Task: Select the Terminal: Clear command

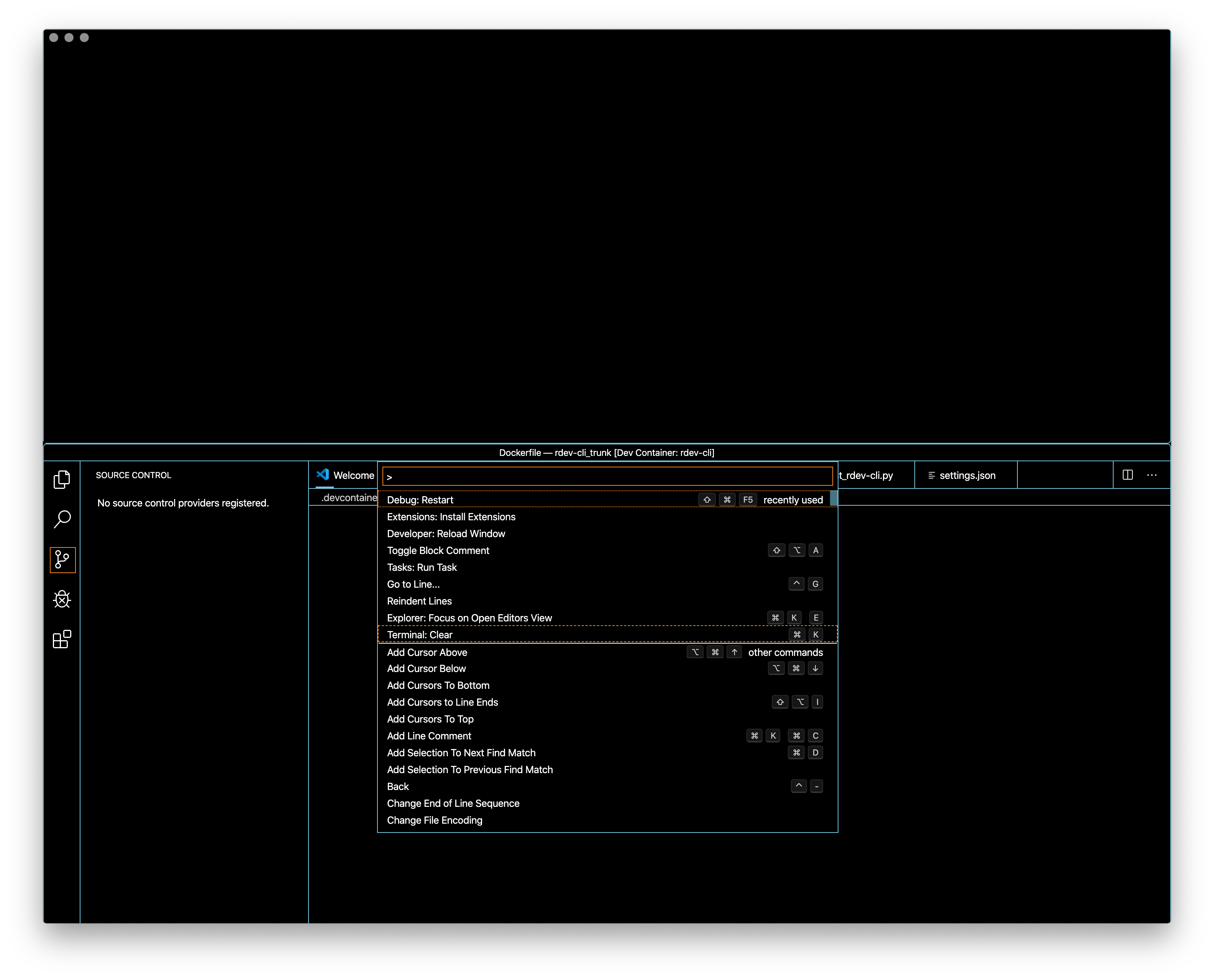Action: [420, 634]
